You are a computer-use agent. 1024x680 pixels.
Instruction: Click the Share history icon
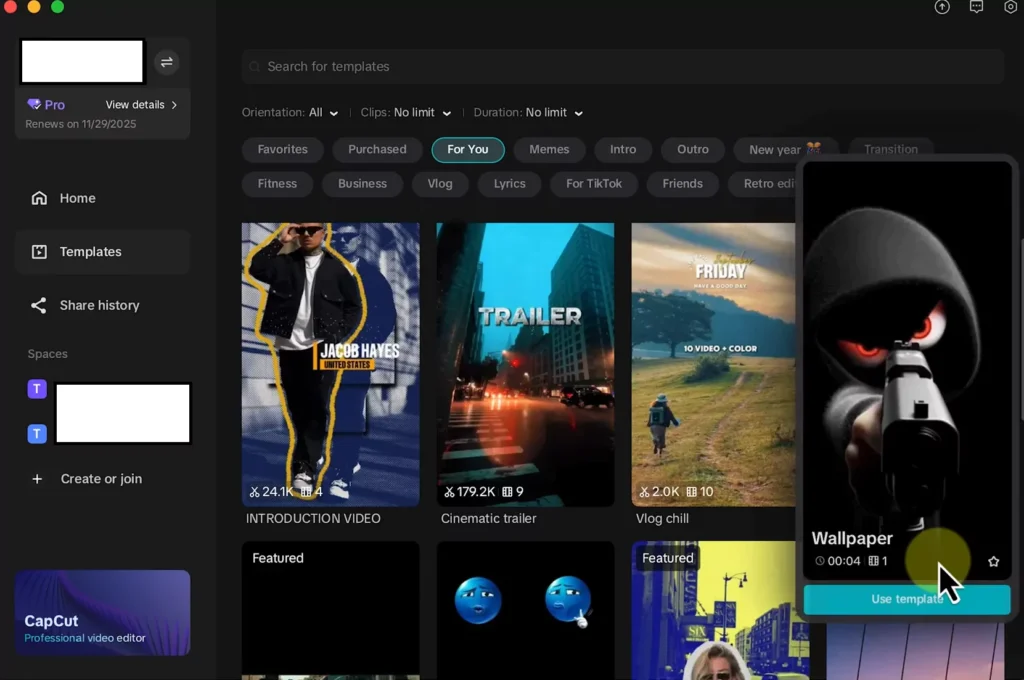tap(39, 305)
